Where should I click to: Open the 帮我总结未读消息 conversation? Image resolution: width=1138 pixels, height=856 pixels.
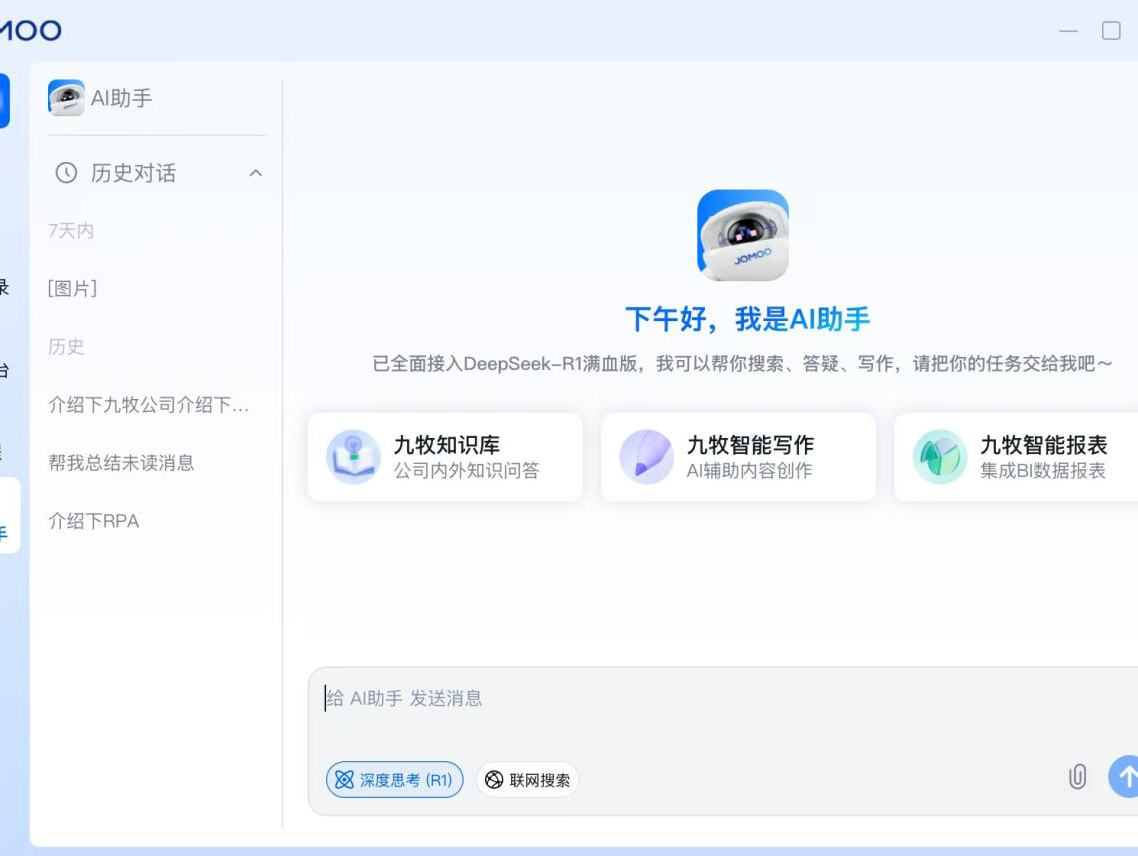[121, 462]
